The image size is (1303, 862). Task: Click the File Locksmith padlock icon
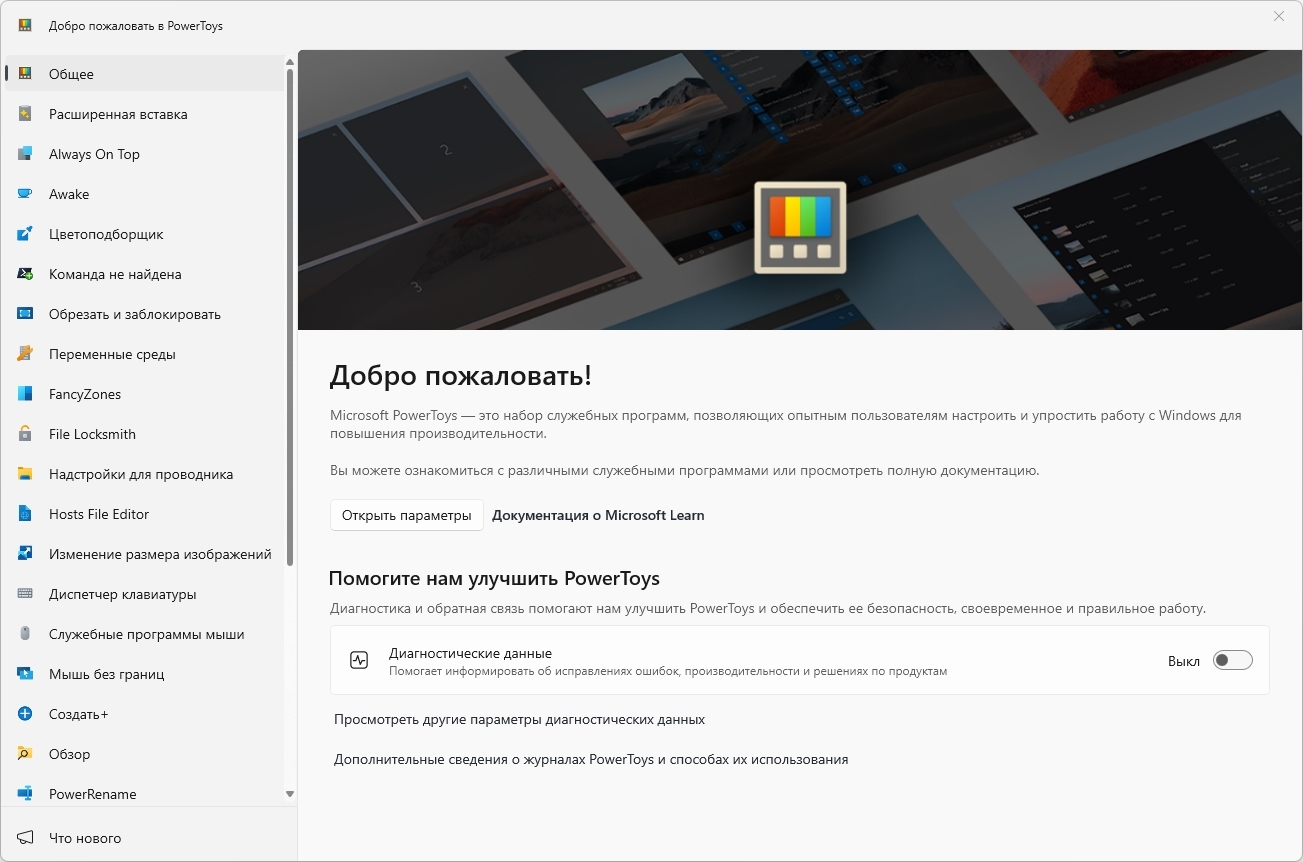[25, 434]
